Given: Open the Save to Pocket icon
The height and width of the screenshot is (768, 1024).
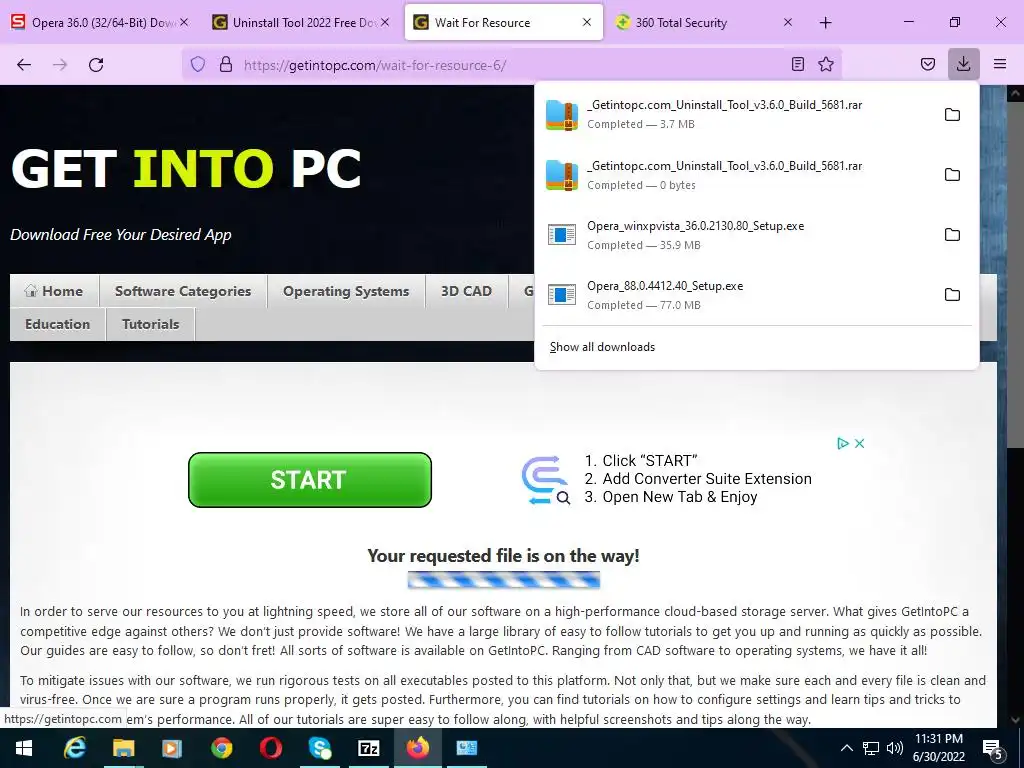Looking at the screenshot, I should pos(928,64).
